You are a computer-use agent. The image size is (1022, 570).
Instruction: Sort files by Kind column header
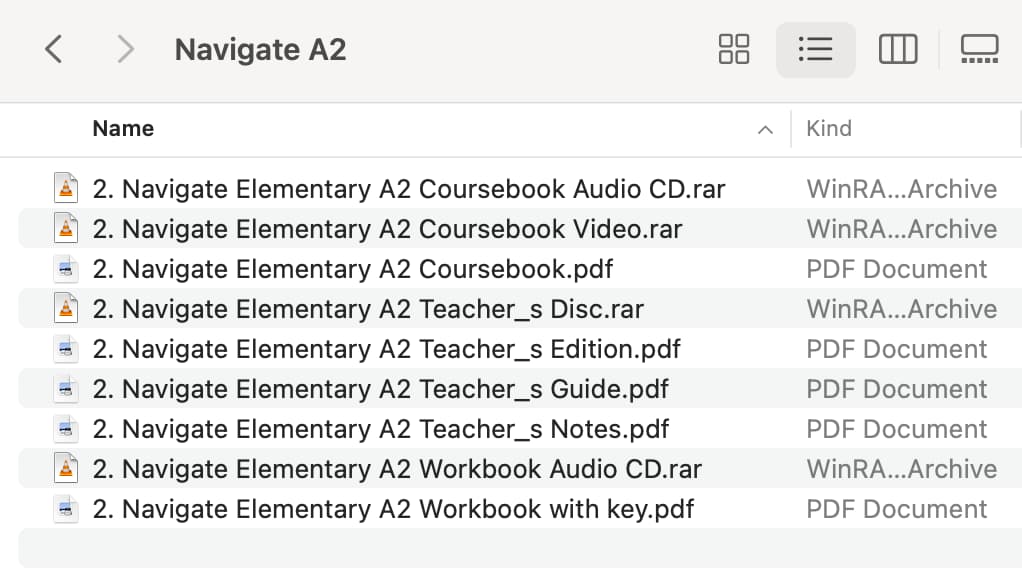829,129
